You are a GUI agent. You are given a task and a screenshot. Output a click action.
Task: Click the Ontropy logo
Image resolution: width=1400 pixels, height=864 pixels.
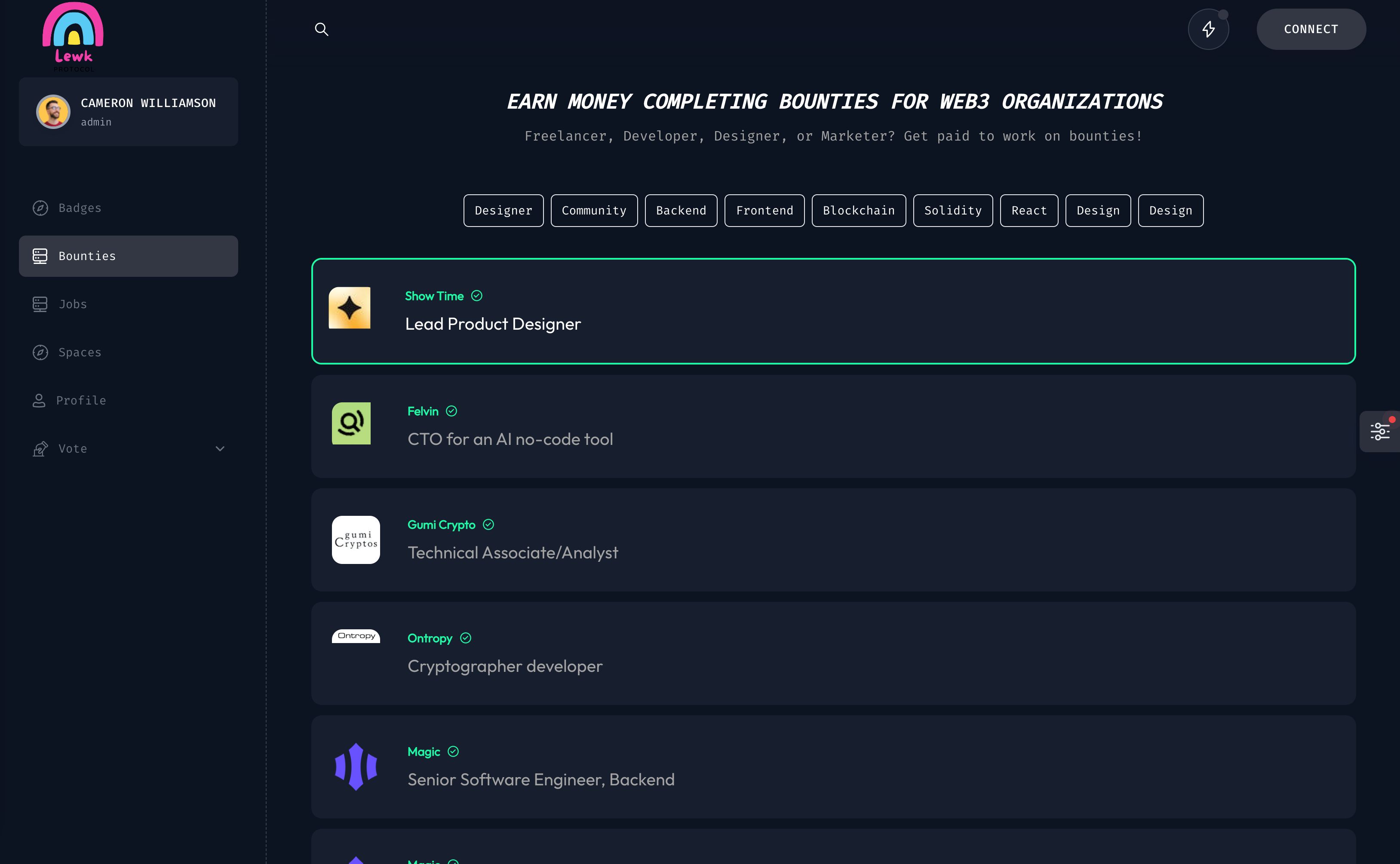pos(356,636)
